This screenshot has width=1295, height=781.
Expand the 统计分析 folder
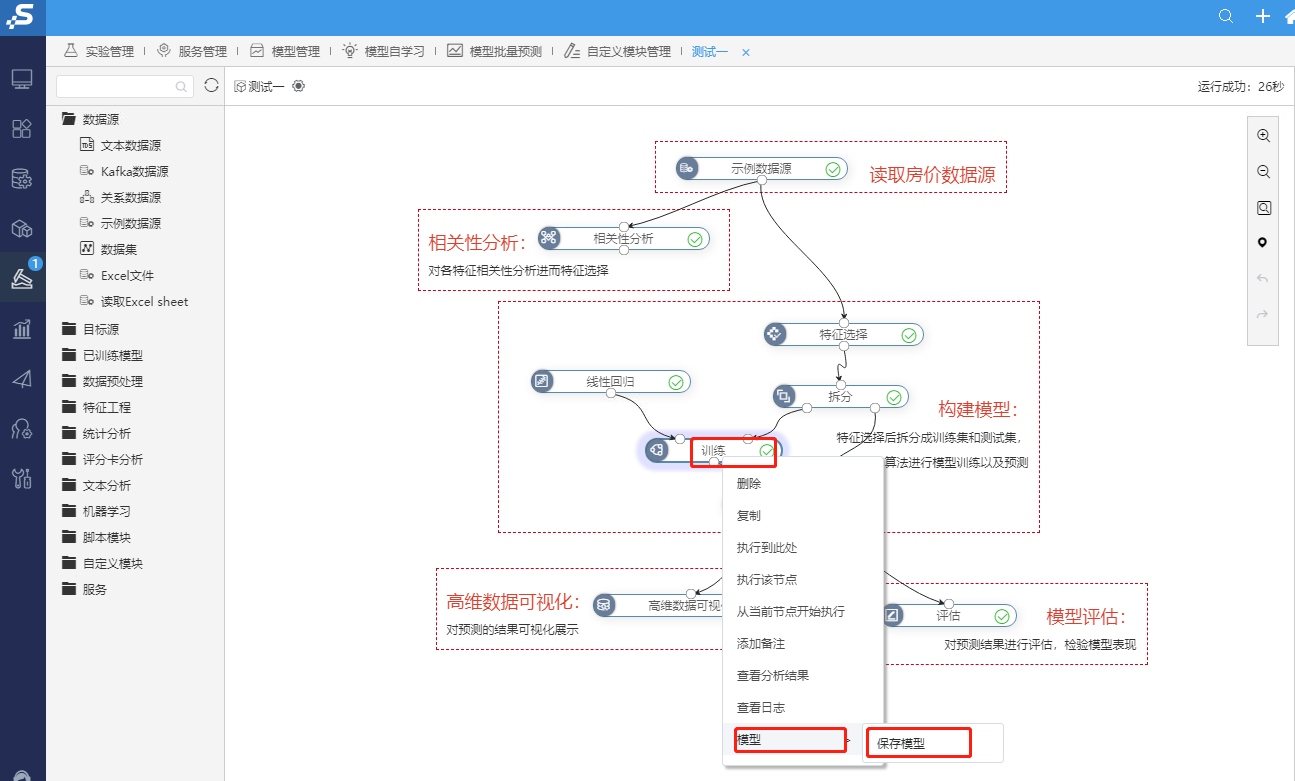pos(69,433)
